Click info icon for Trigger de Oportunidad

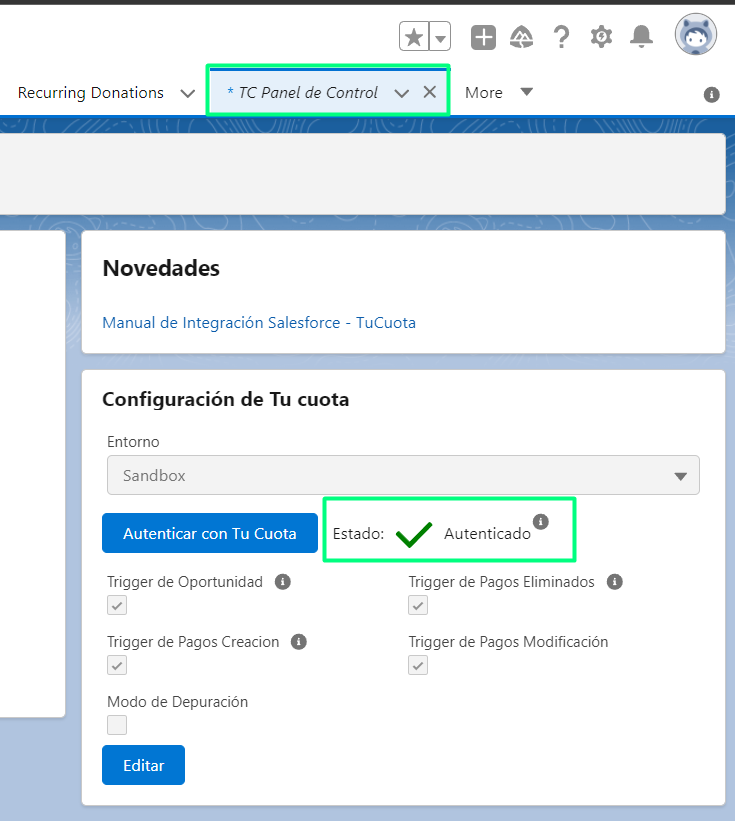pyautogui.click(x=283, y=582)
